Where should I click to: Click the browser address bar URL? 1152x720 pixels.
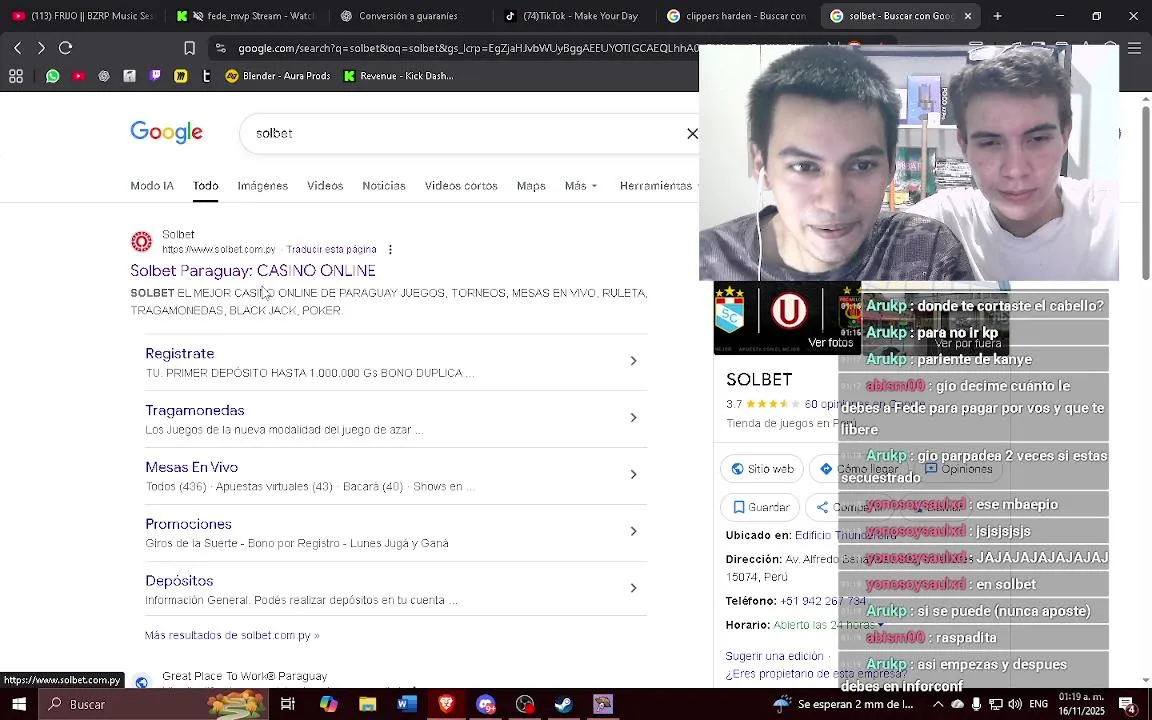pos(467,48)
